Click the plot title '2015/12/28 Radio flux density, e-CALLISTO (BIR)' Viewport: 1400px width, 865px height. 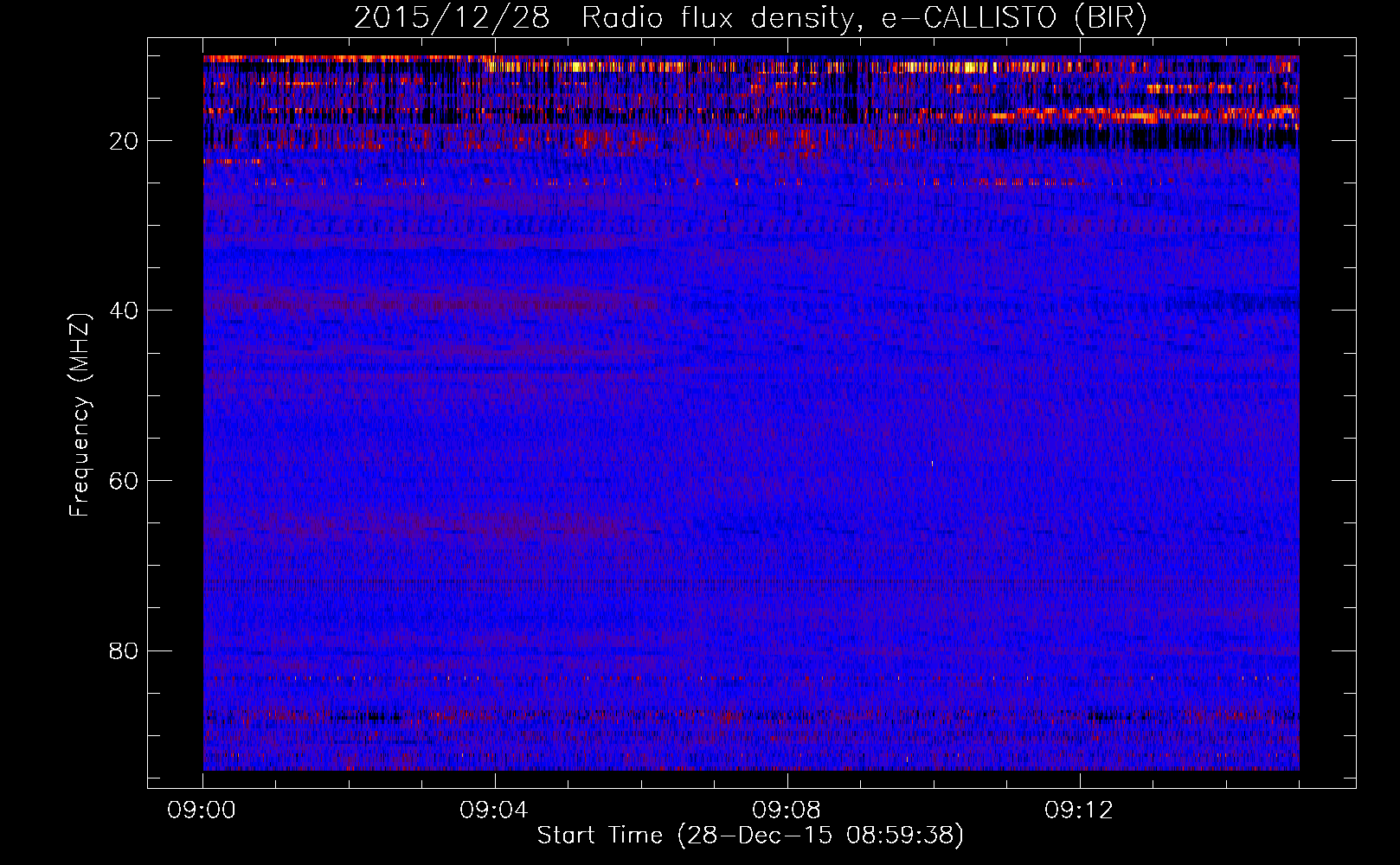tap(750, 18)
